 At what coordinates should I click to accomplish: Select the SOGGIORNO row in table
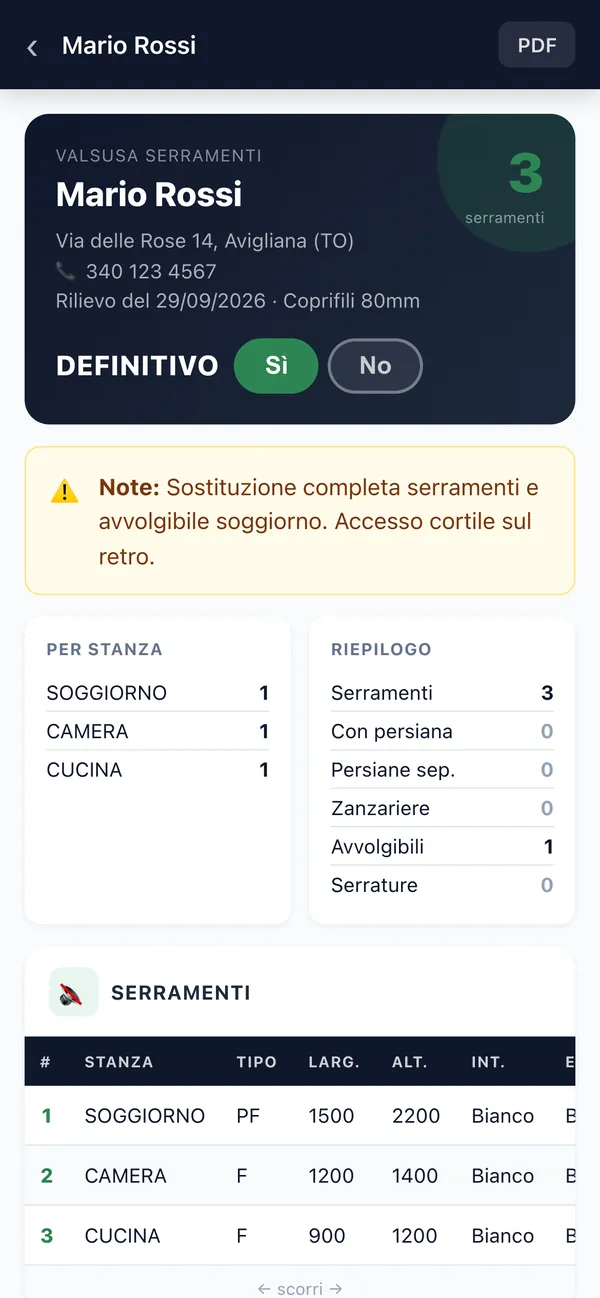click(300, 1116)
